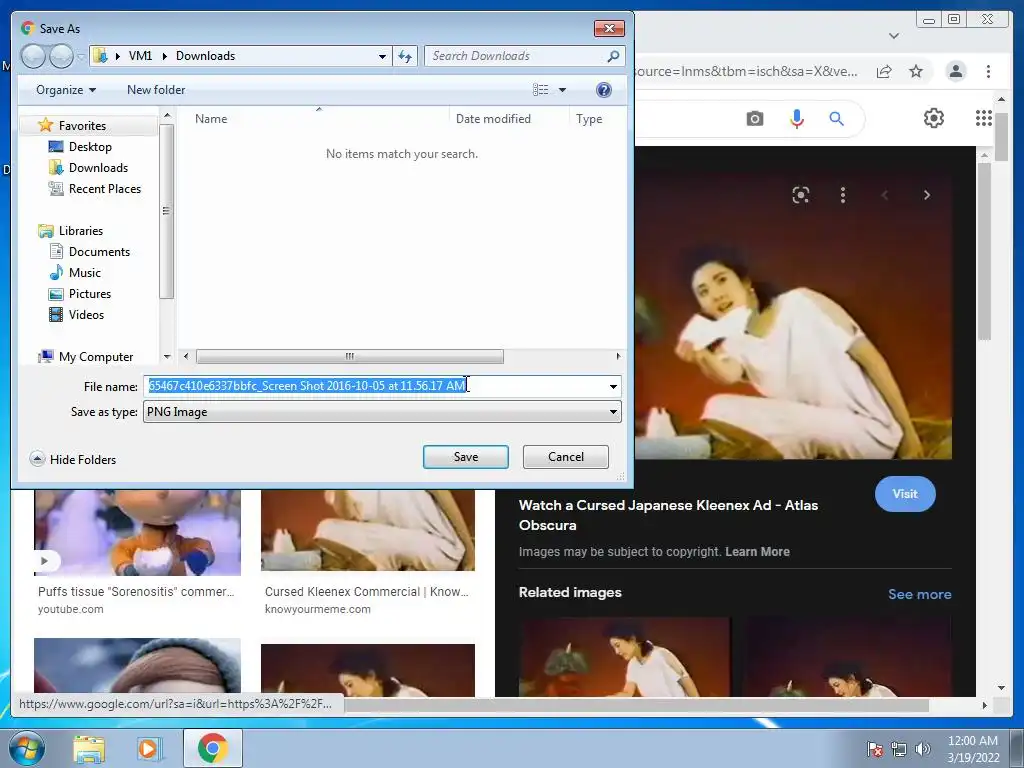This screenshot has width=1024, height=768.
Task: Sort by the Type column header
Action: [589, 119]
